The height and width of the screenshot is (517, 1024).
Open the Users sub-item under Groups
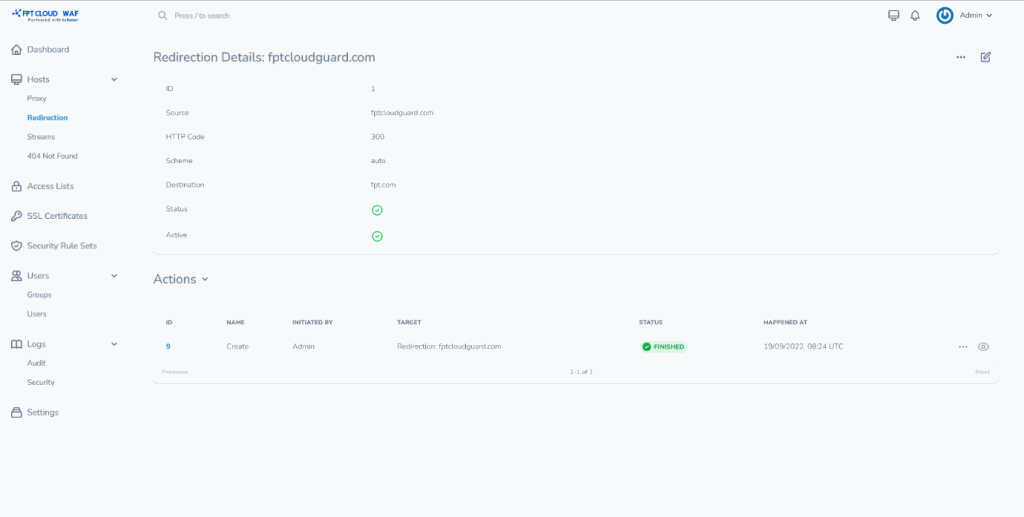coord(37,314)
